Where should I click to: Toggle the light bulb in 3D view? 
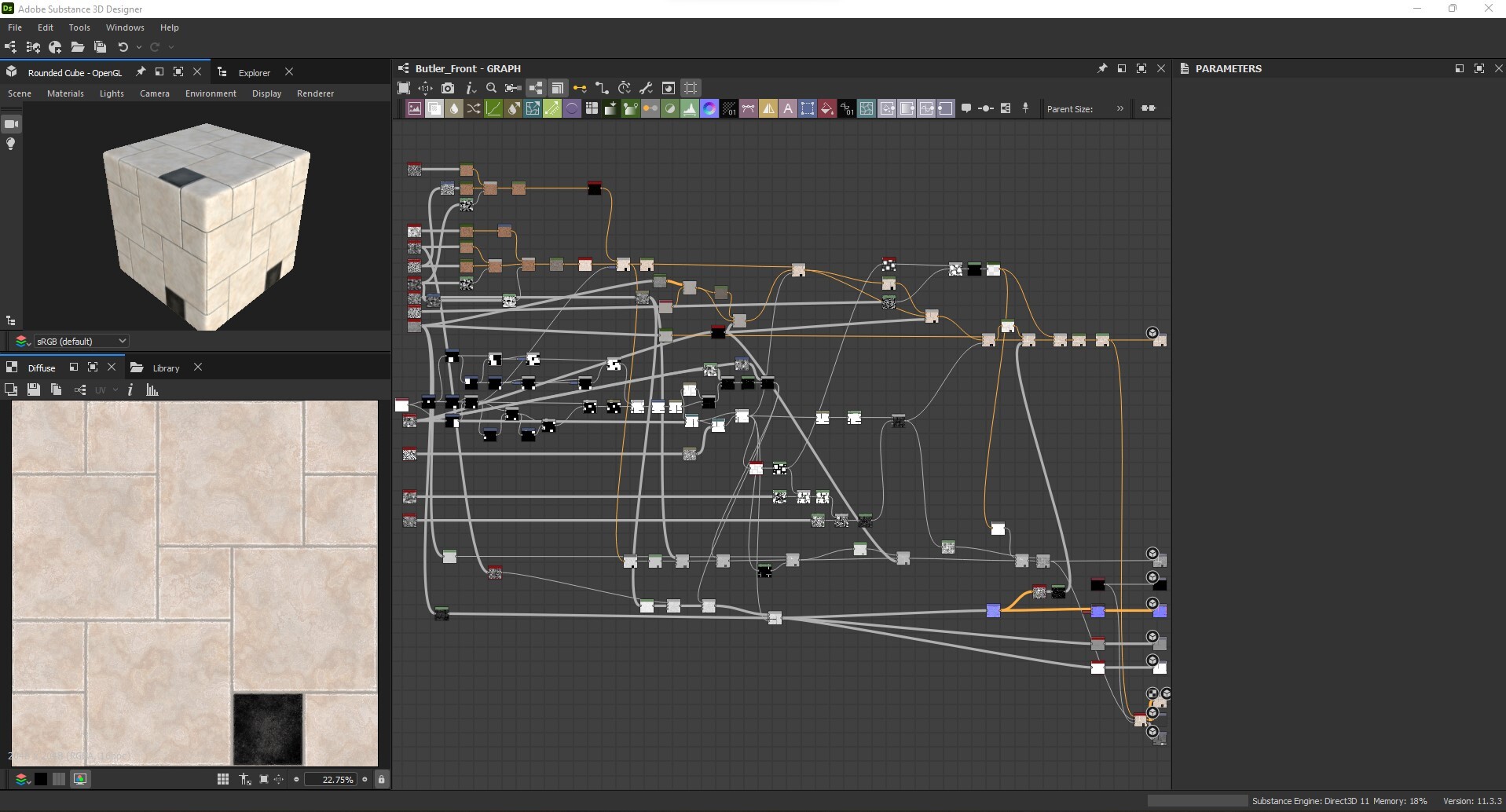click(11, 144)
